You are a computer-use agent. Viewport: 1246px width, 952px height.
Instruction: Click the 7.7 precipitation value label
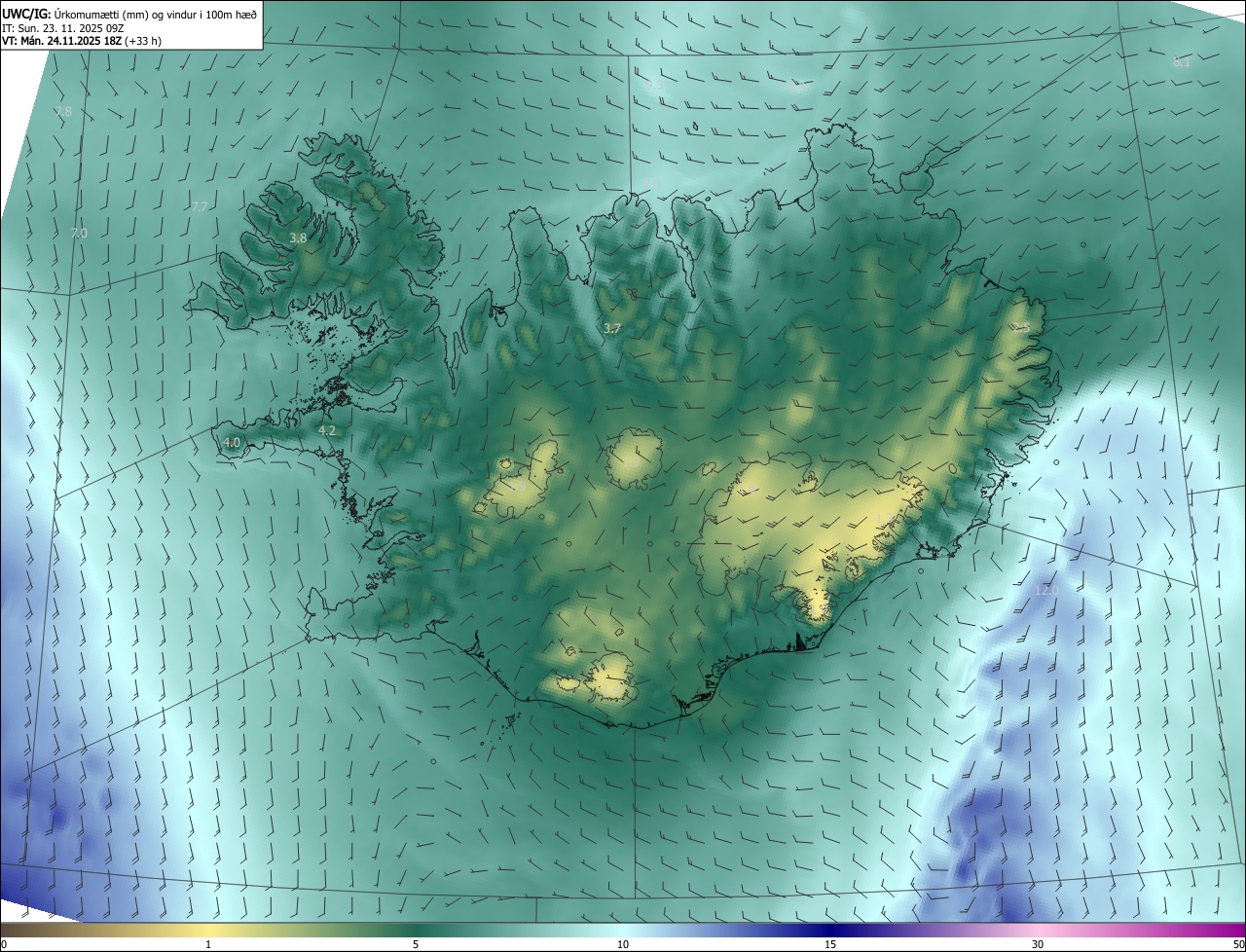point(199,206)
